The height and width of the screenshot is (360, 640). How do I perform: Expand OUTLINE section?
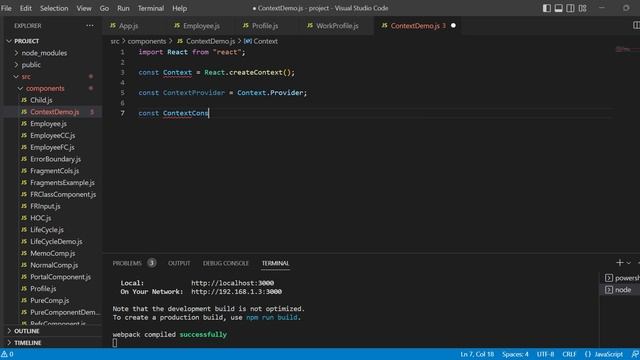(27, 331)
